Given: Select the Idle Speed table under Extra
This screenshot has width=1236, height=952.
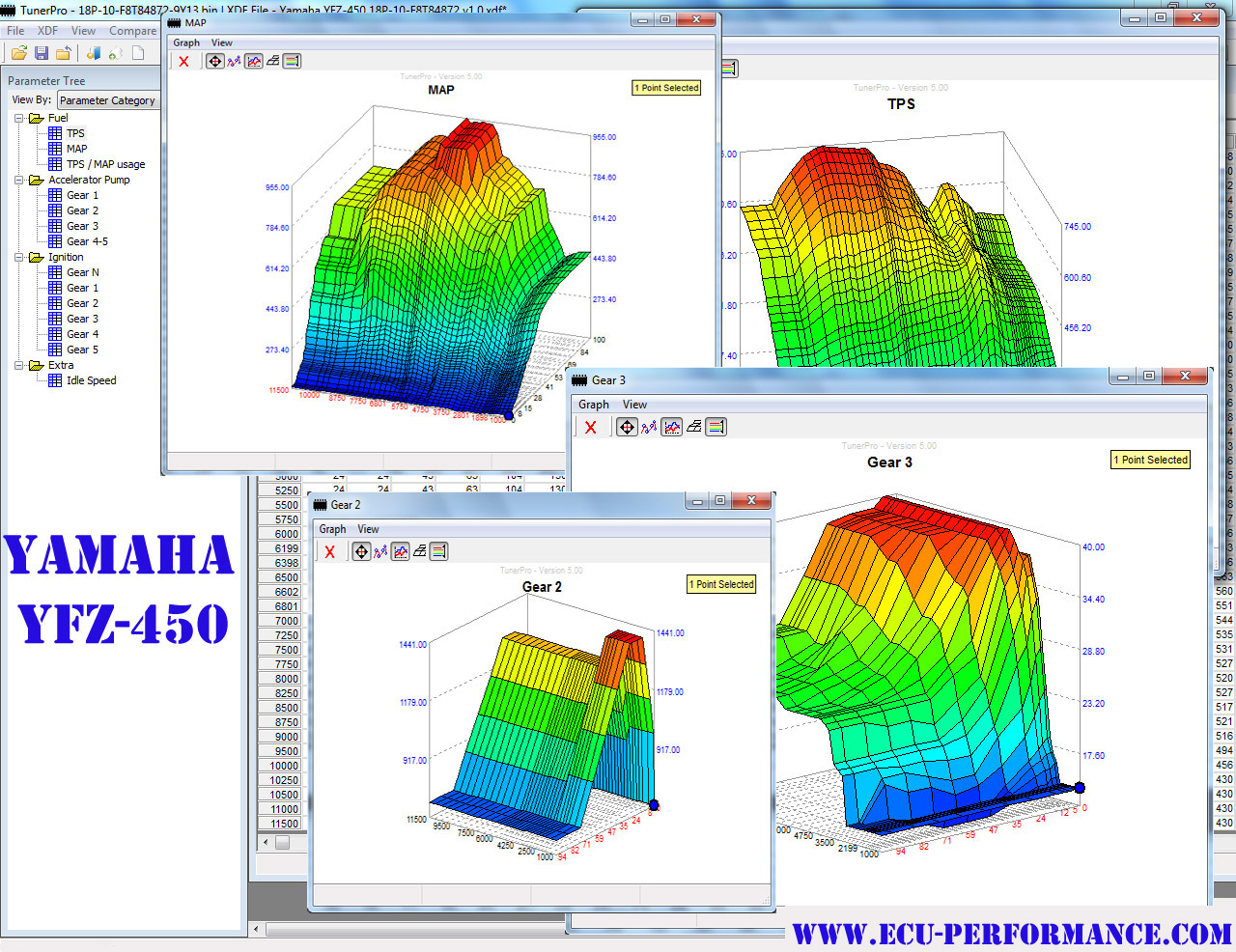Looking at the screenshot, I should coord(91,380).
